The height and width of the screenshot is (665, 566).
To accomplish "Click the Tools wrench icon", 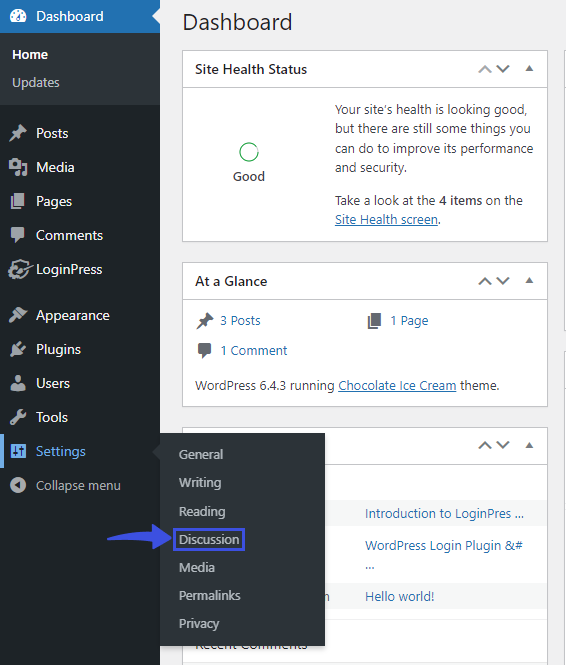I will point(18,417).
